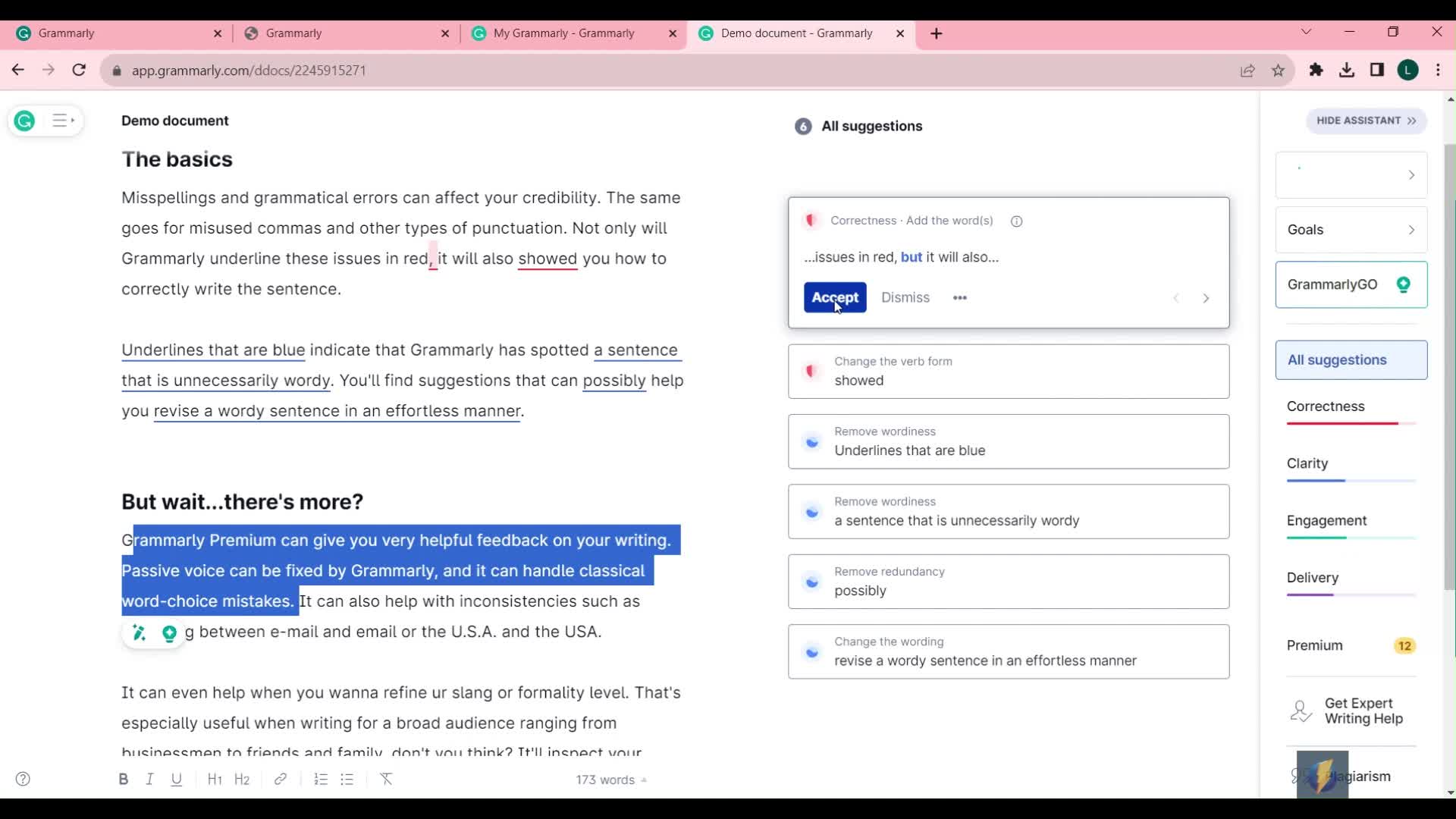Viewport: 1456px width, 819px height.
Task: Create a bulleted list
Action: click(347, 779)
